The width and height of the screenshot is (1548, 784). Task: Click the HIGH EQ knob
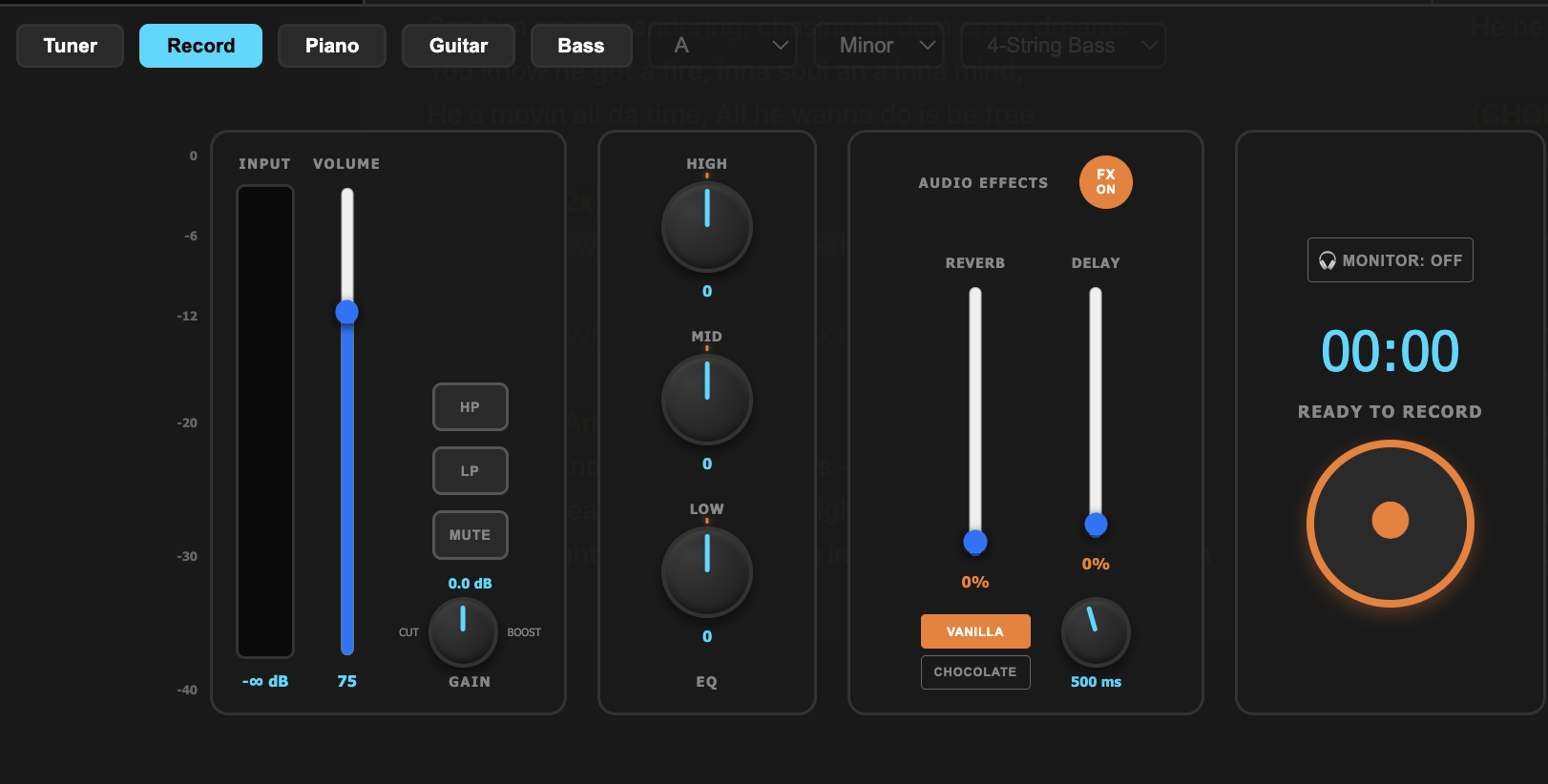tap(706, 227)
